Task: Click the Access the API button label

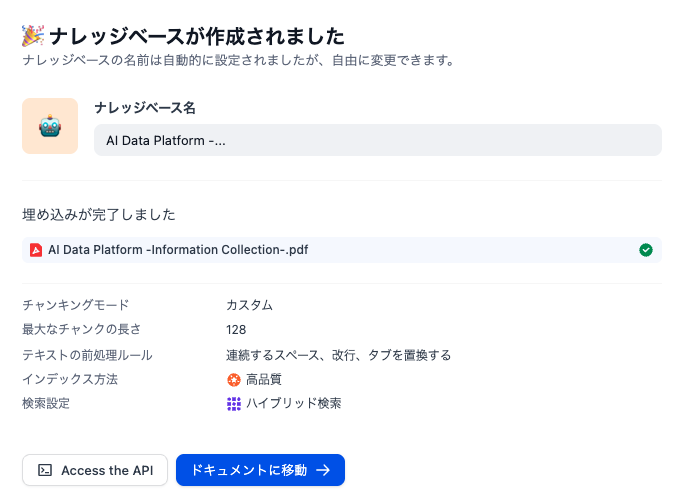Action: click(x=107, y=470)
